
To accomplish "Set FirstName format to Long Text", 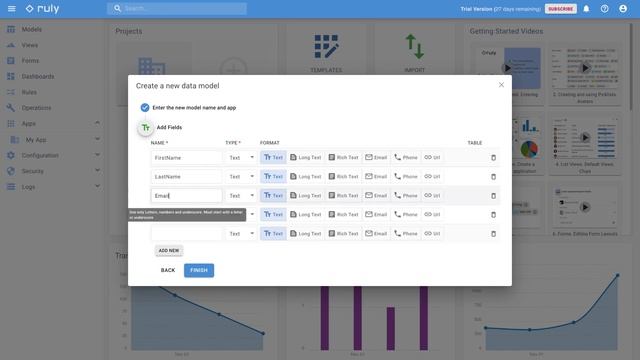I will point(306,158).
